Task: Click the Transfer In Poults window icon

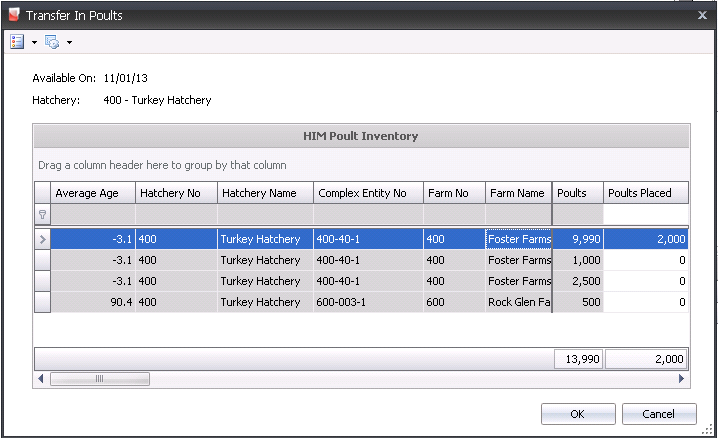Action: click(x=13, y=15)
